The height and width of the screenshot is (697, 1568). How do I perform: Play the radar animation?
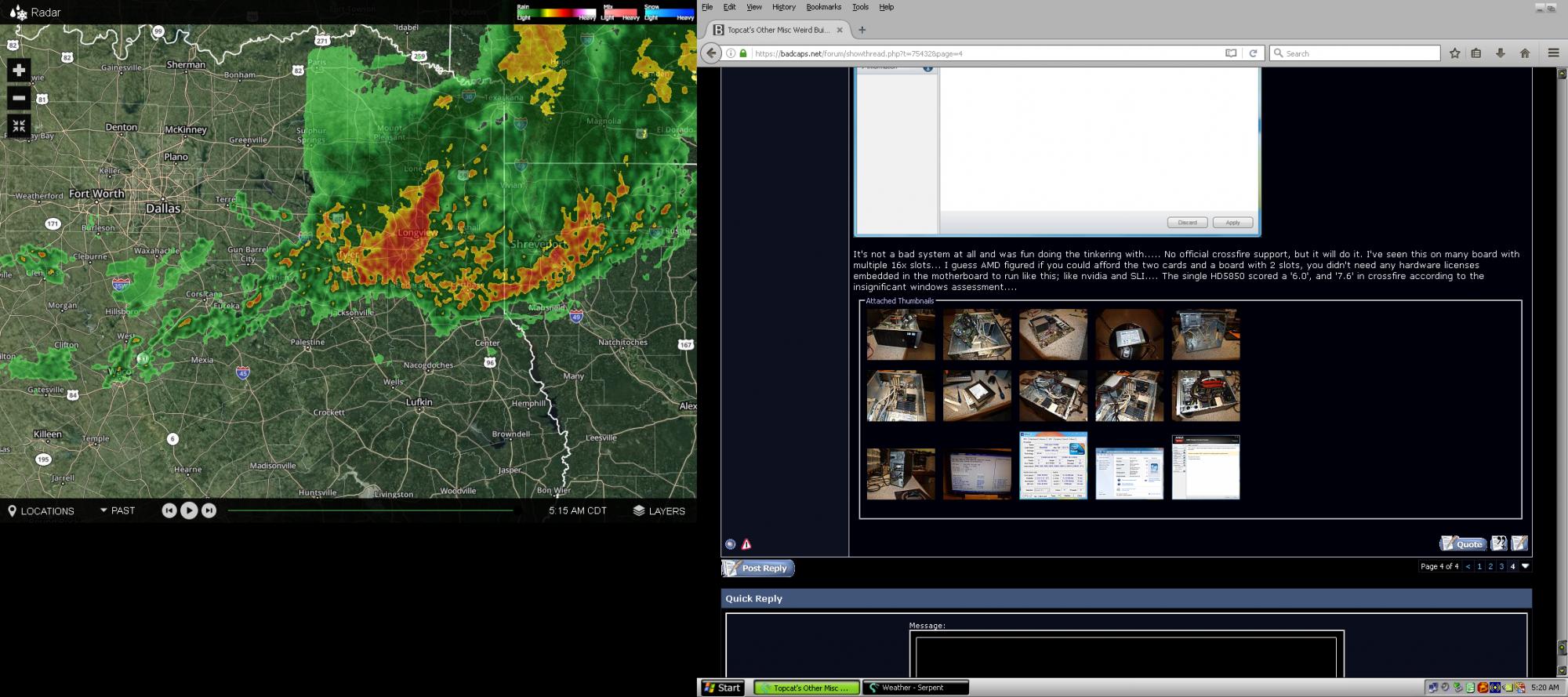[x=189, y=510]
